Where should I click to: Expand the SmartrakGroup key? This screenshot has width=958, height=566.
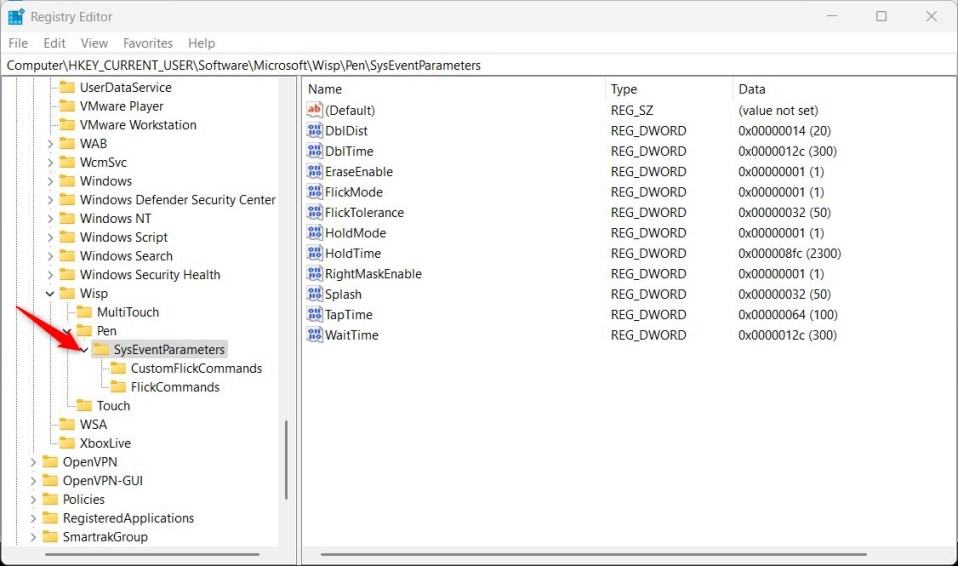click(x=33, y=537)
